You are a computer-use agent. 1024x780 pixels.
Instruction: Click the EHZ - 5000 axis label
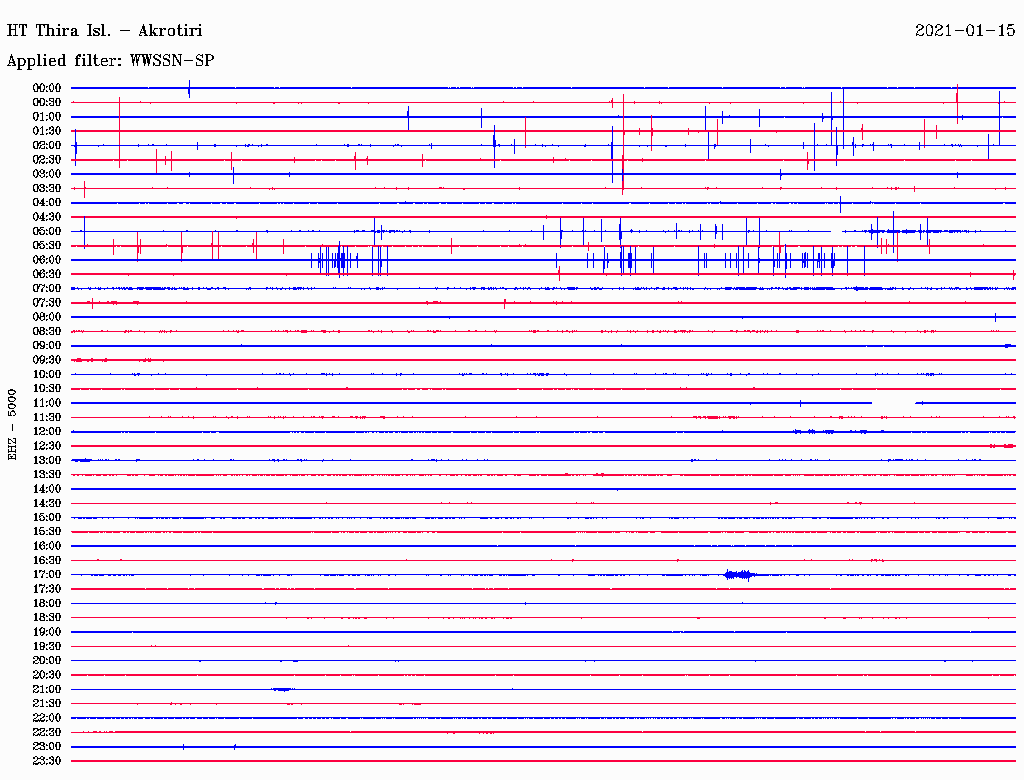12,424
